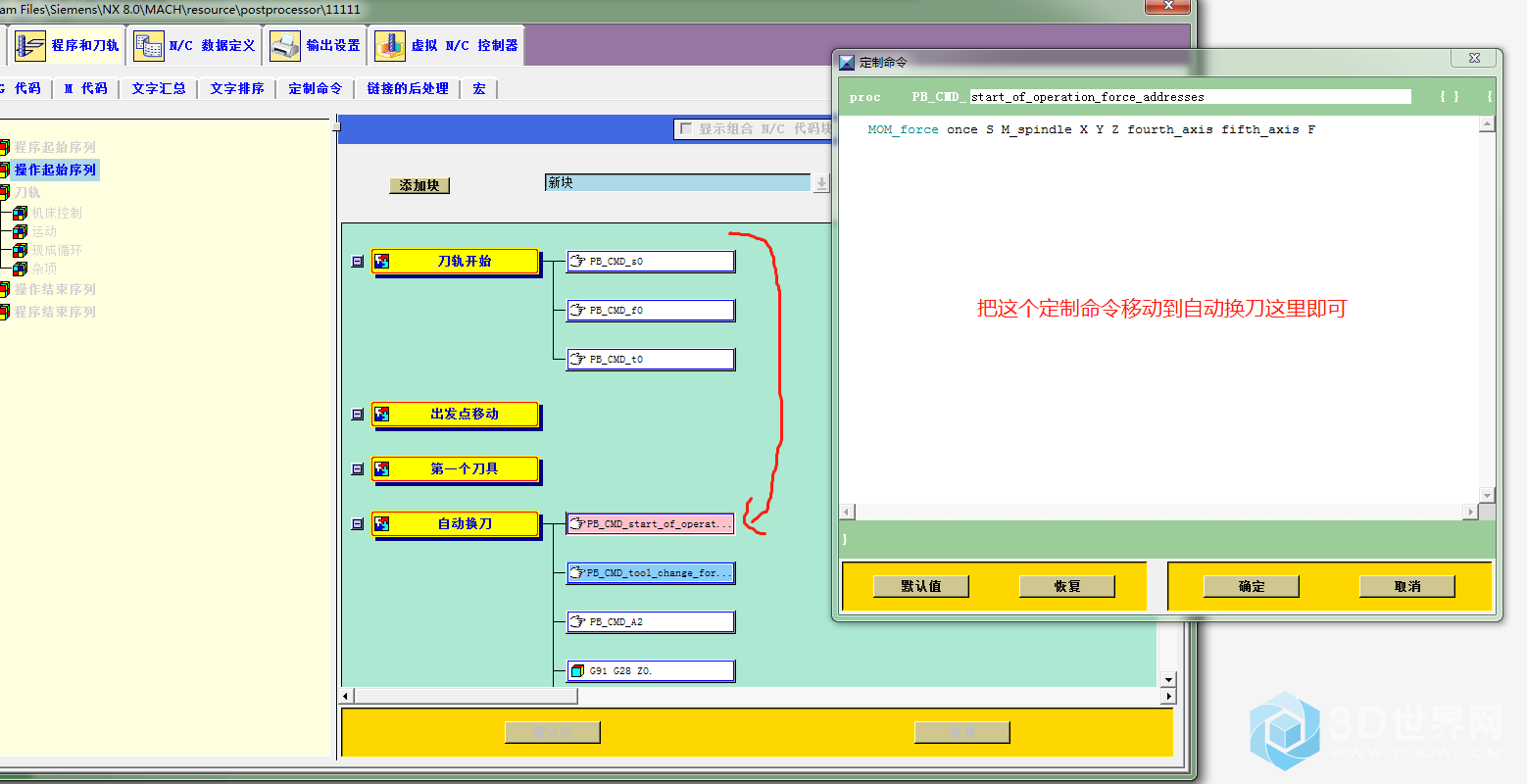Click the hand icon of PB_CMD_start_of_operat block
This screenshot has height=784, width=1527.
[x=577, y=524]
